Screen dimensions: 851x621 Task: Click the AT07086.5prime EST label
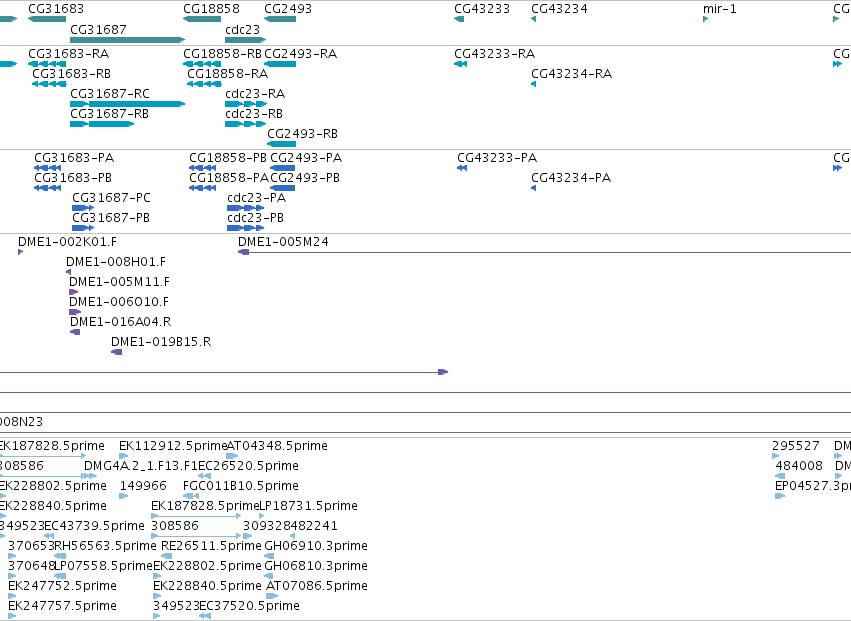(317, 586)
